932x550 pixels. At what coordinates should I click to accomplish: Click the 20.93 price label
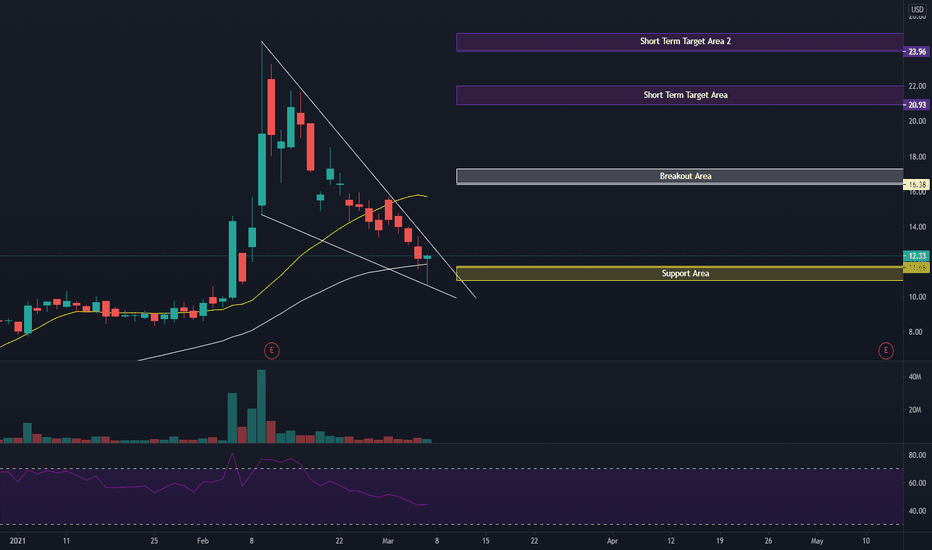tap(916, 105)
